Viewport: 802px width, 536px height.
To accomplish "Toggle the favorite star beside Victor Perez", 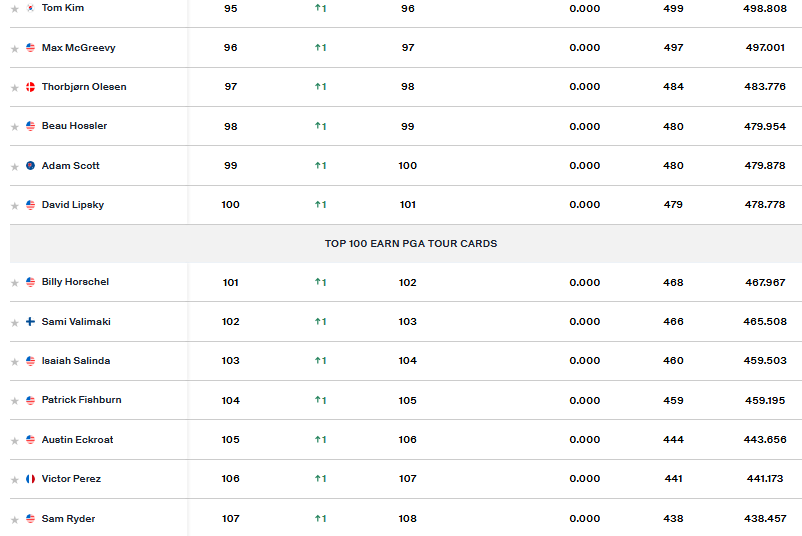I will 14,480.
